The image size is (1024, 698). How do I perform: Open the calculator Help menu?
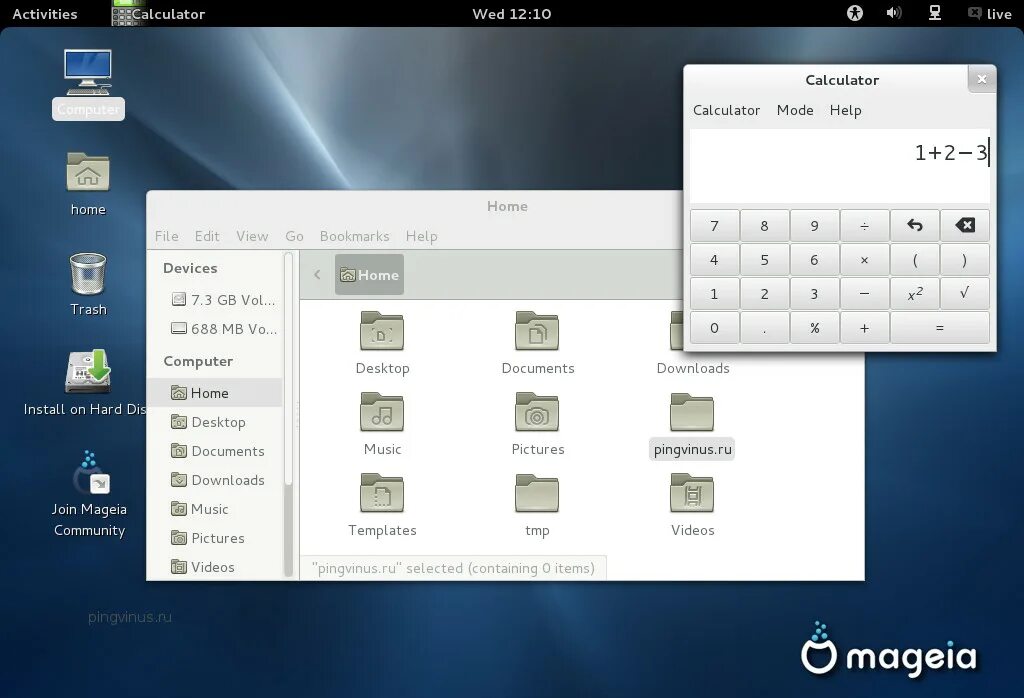coord(845,110)
